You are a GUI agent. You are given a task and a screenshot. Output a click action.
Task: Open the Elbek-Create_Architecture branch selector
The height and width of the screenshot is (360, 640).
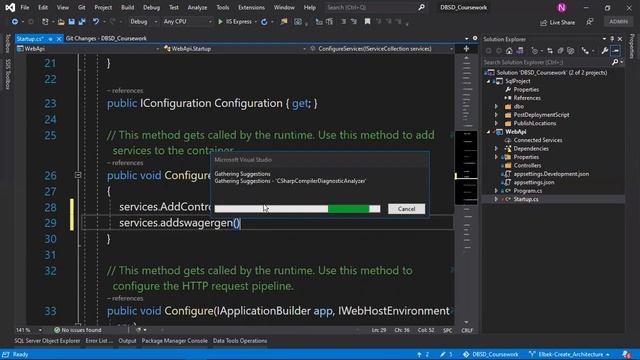(x=569, y=354)
